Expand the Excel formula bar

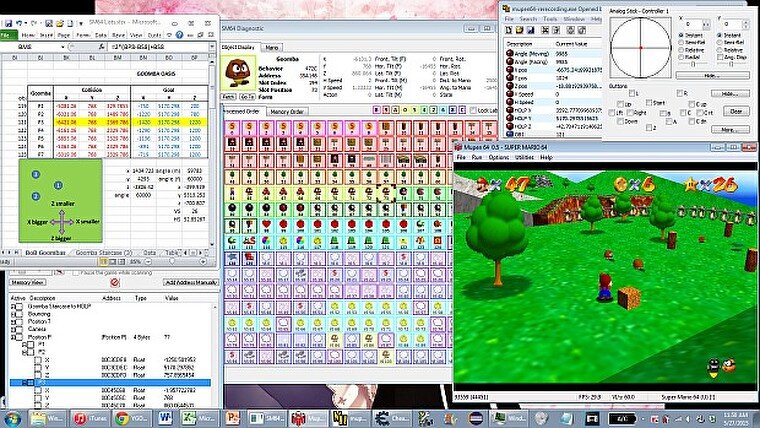point(212,47)
